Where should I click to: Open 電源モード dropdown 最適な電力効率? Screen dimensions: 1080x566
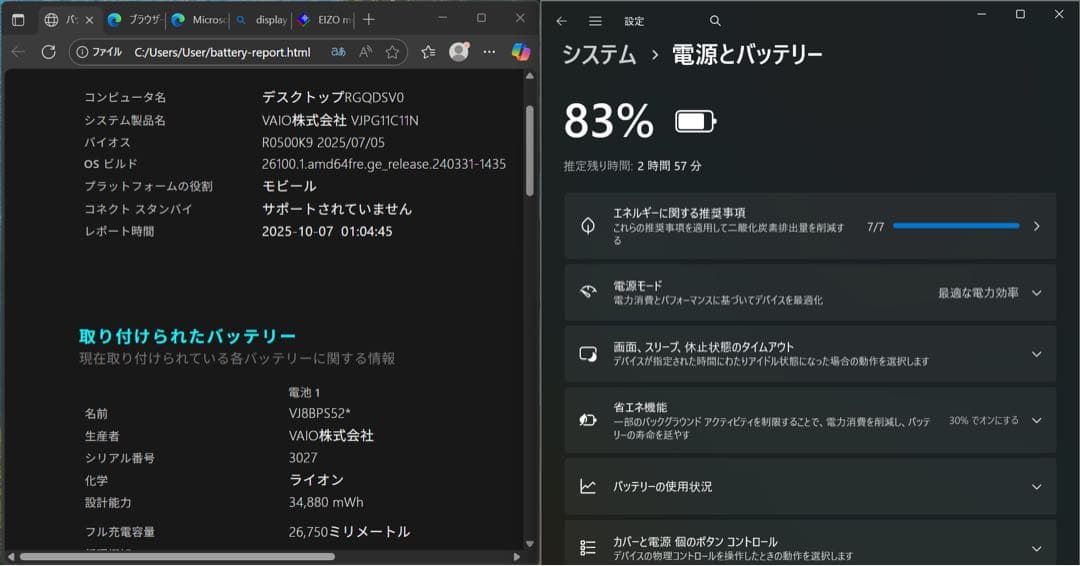click(x=989, y=293)
